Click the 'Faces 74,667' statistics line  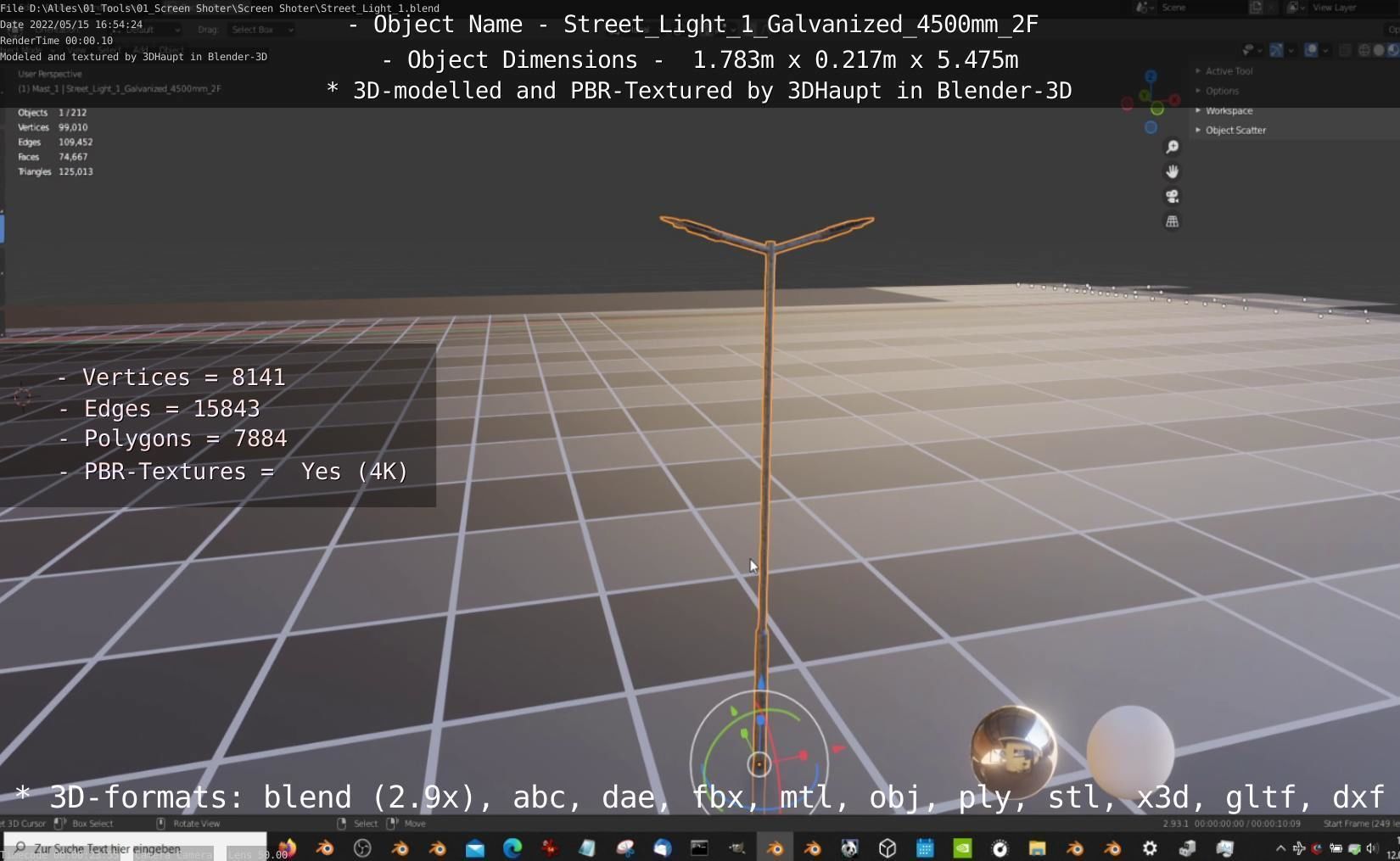53,157
